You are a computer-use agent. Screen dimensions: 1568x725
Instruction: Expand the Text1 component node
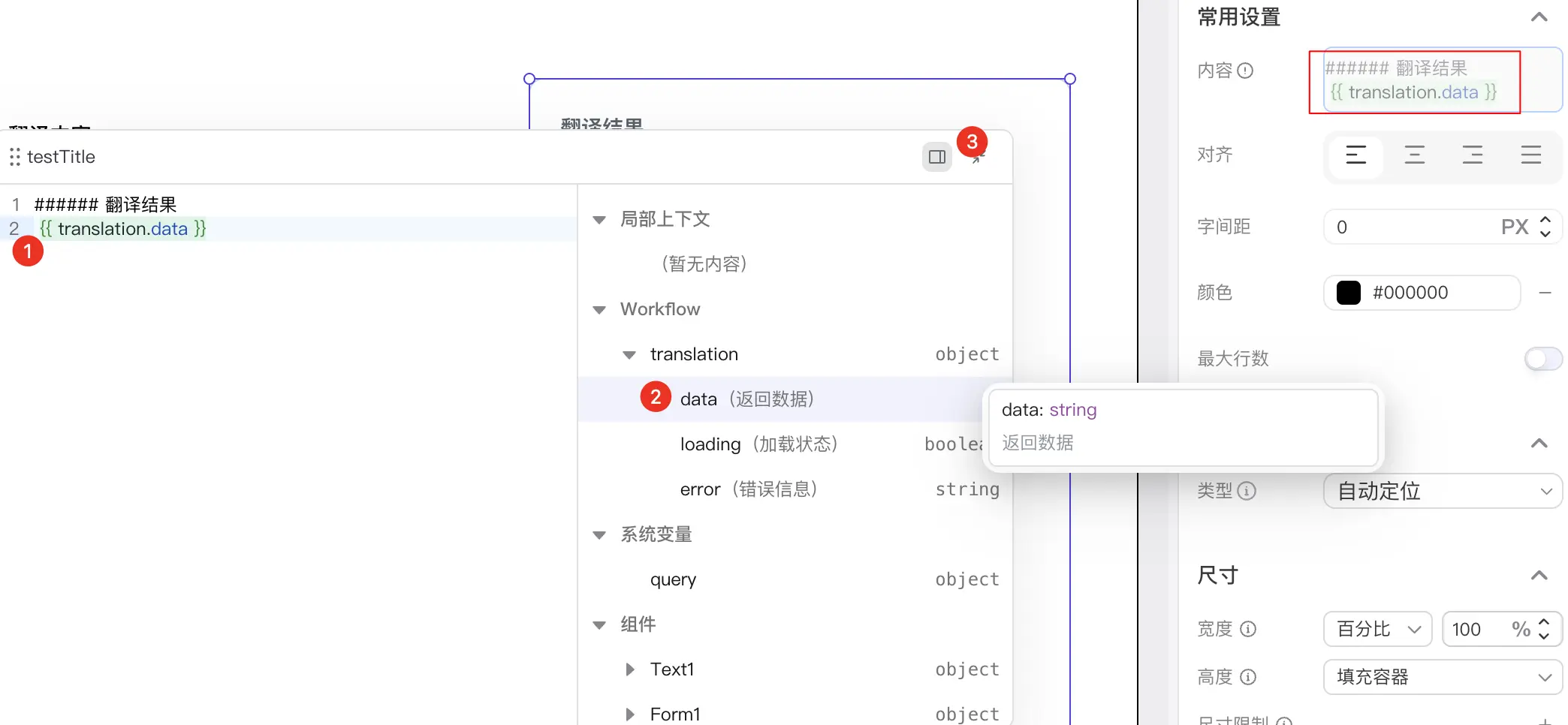point(630,669)
